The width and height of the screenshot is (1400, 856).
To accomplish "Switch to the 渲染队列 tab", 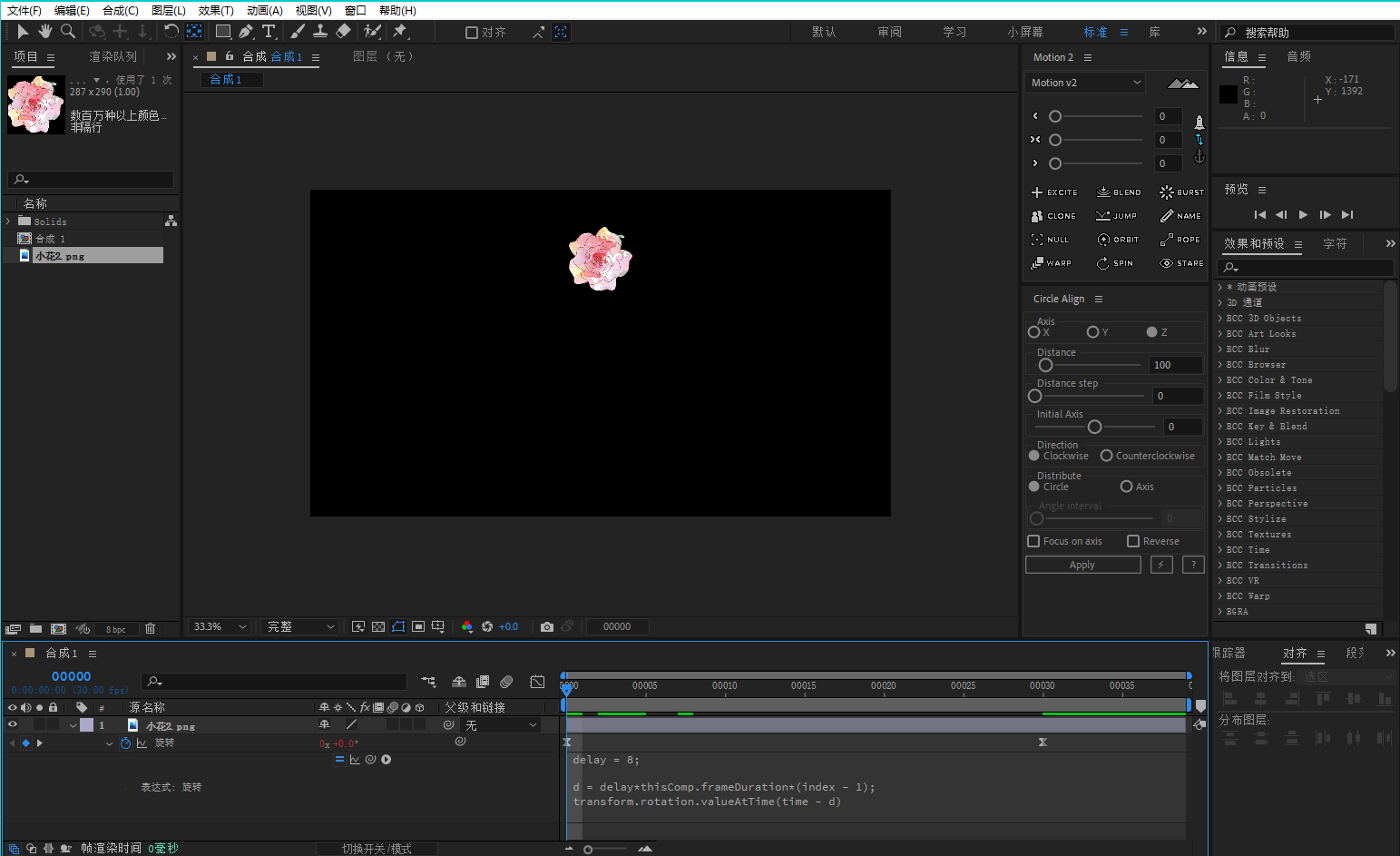I will point(113,56).
